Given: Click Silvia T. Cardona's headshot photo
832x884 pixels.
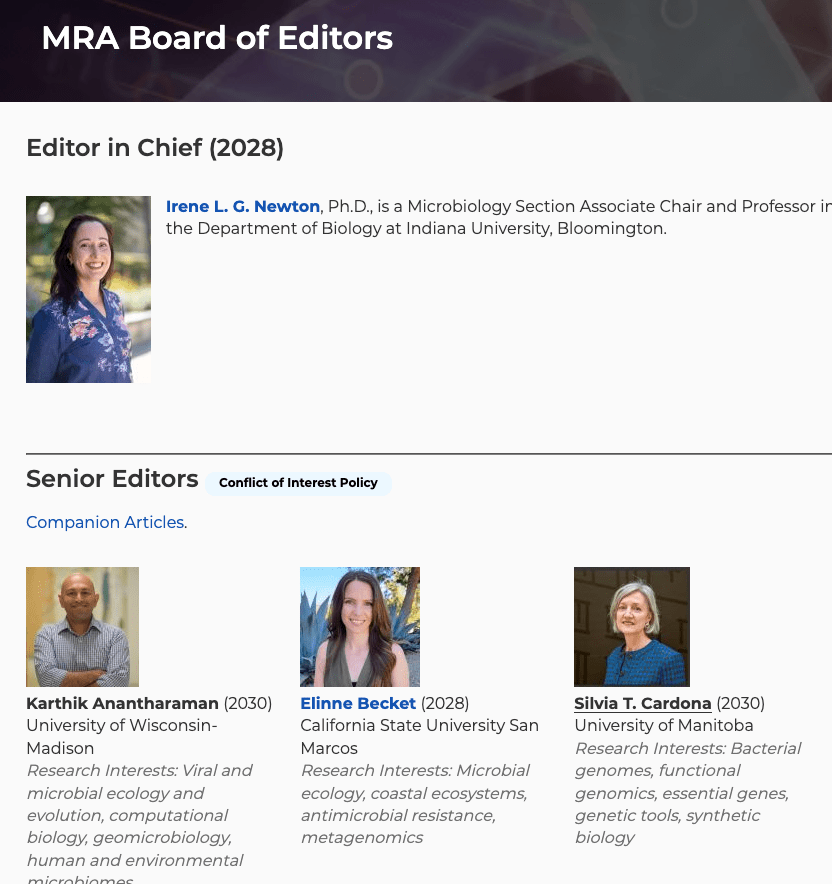Looking at the screenshot, I should coord(632,627).
